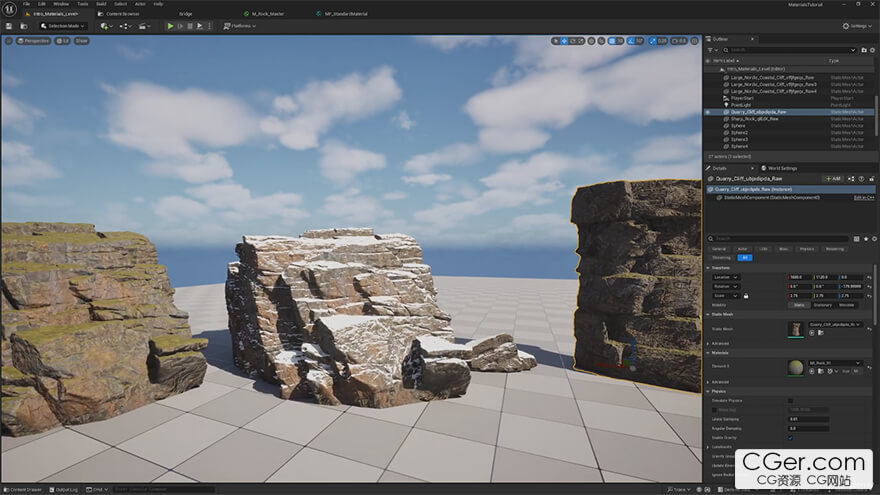The image size is (880, 495).
Task: Click the Skip frame playback button
Action: click(x=180, y=26)
